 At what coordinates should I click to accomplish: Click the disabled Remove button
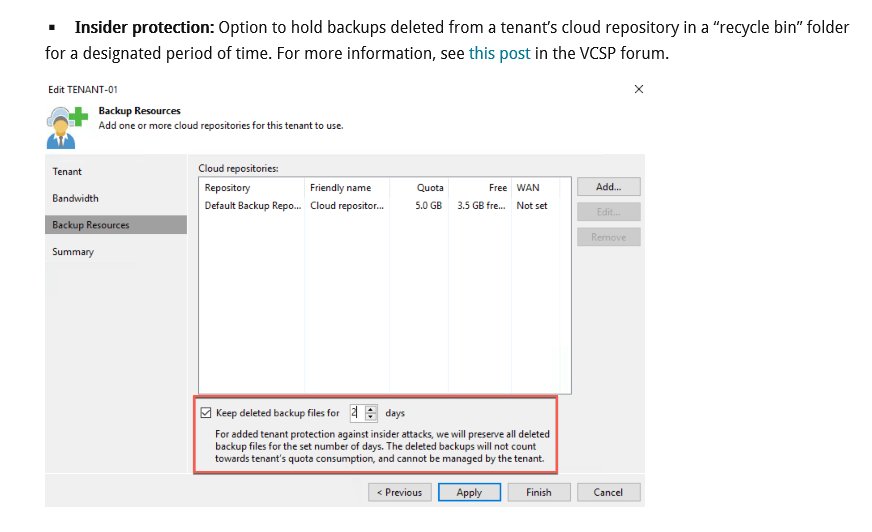point(608,237)
